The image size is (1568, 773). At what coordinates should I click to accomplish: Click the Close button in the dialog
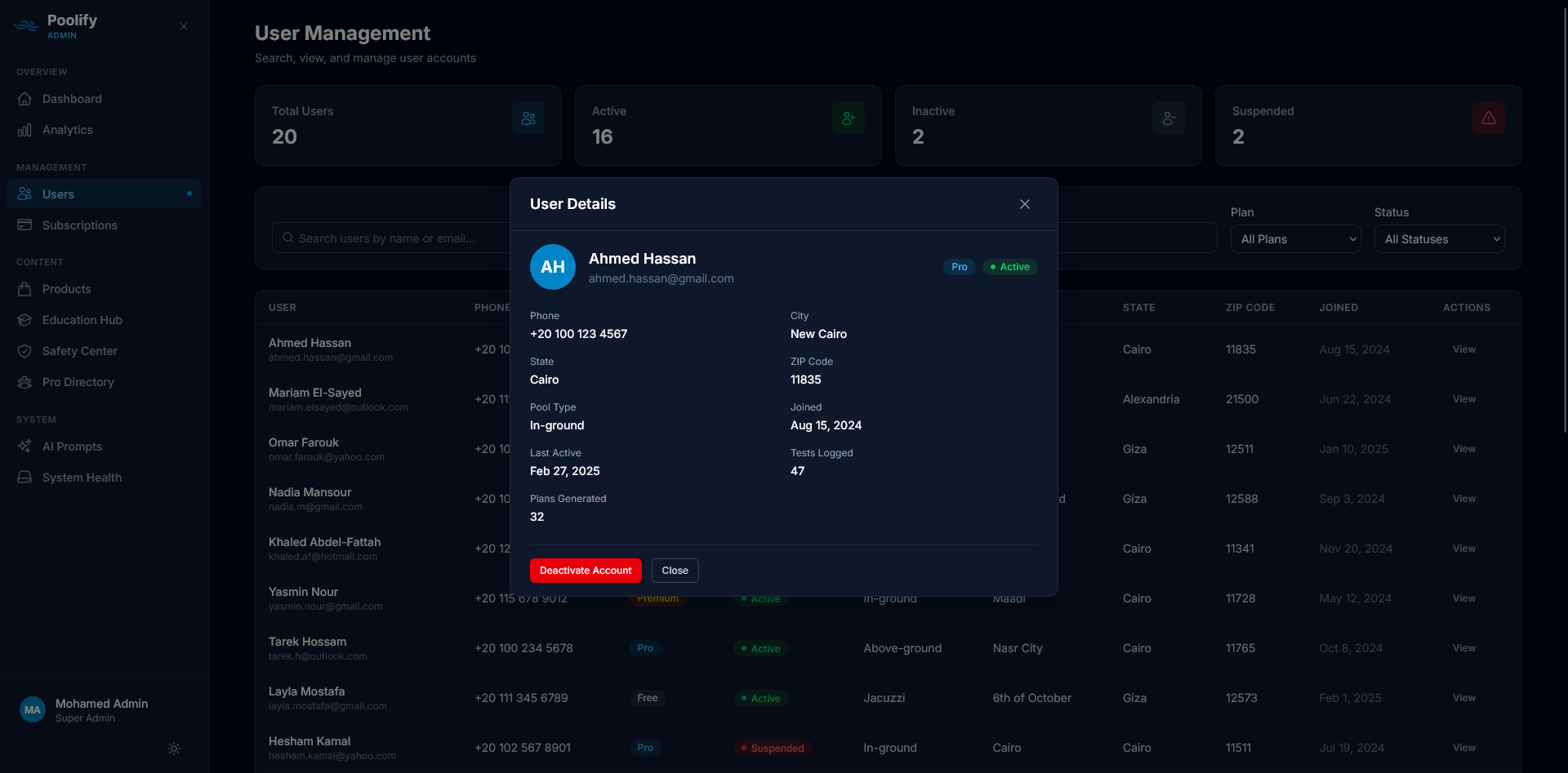[675, 571]
